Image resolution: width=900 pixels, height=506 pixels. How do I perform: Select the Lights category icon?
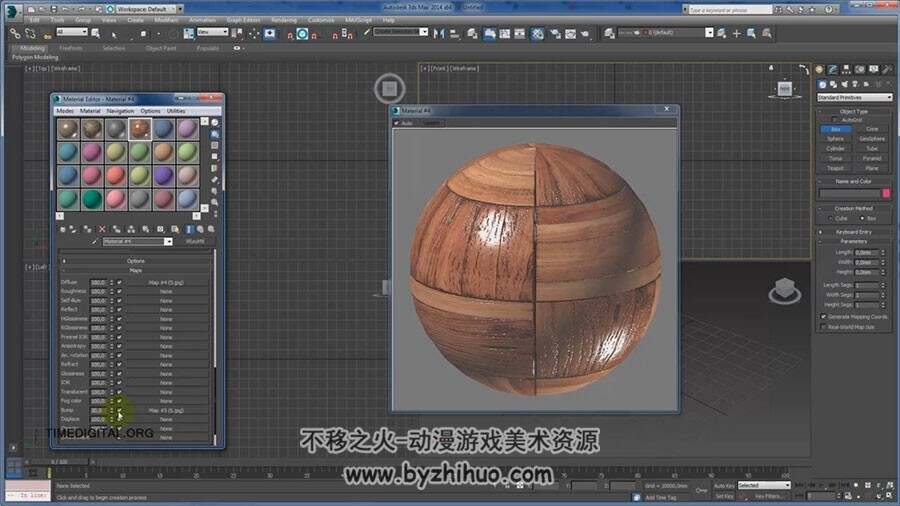click(844, 84)
